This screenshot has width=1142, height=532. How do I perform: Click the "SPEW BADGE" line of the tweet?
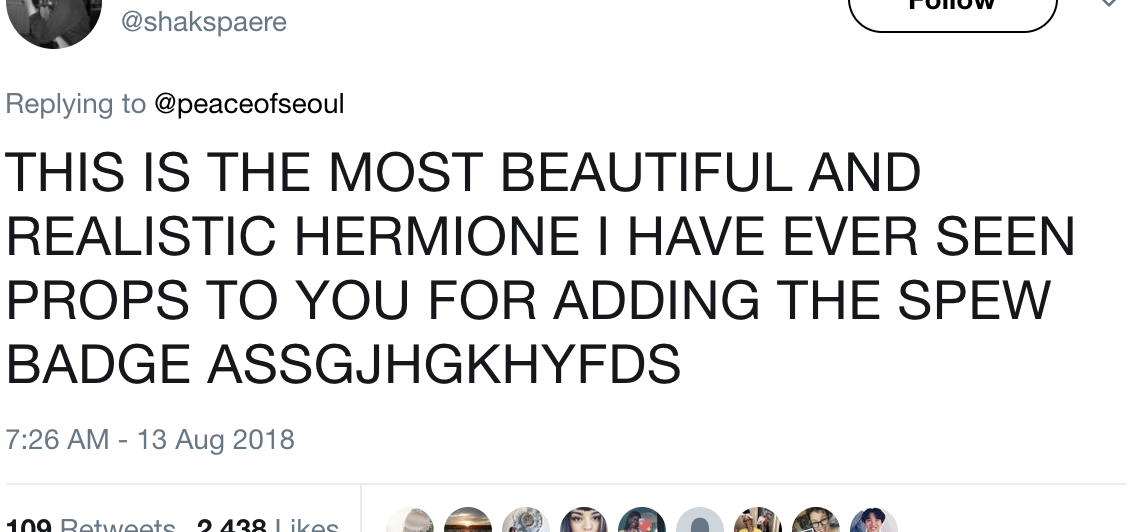click(x=343, y=365)
